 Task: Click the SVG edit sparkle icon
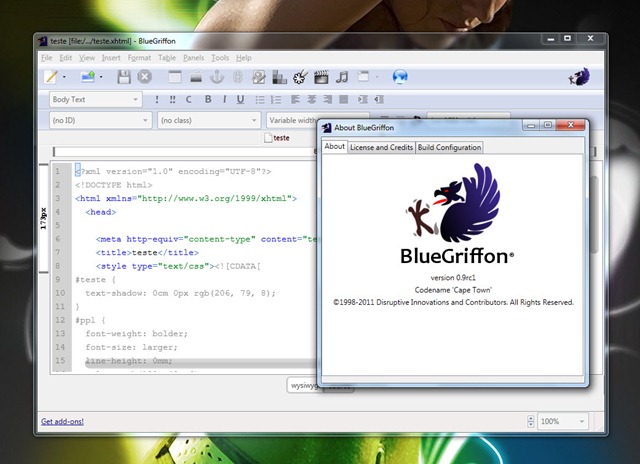(300, 77)
